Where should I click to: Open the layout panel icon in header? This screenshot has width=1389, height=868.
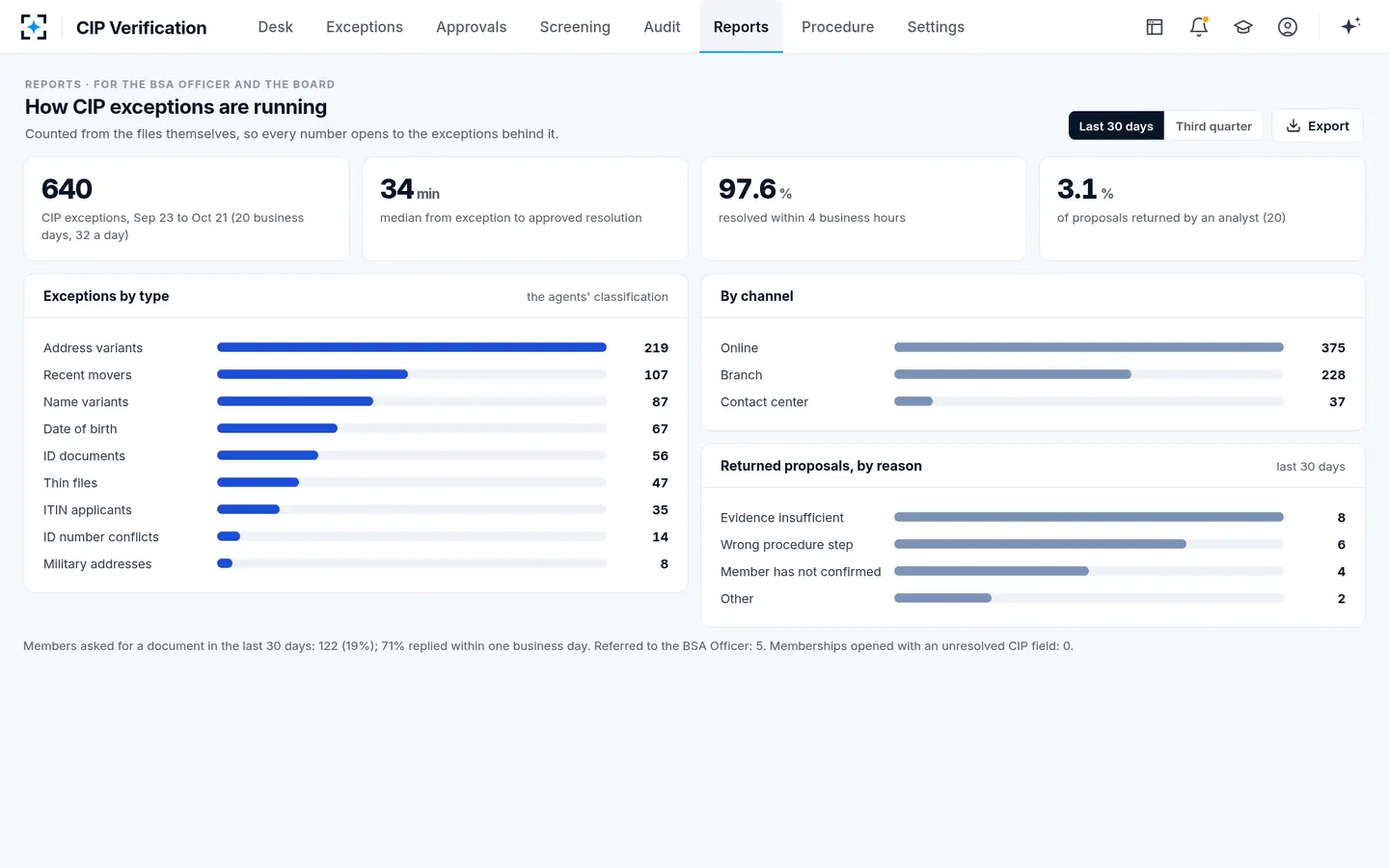tap(1155, 27)
